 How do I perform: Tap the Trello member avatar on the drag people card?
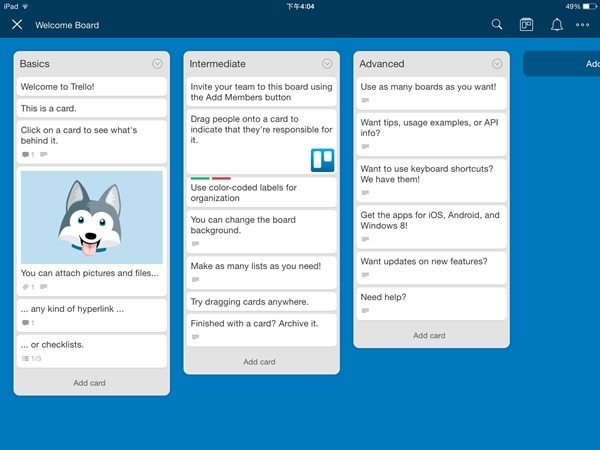pos(322,160)
